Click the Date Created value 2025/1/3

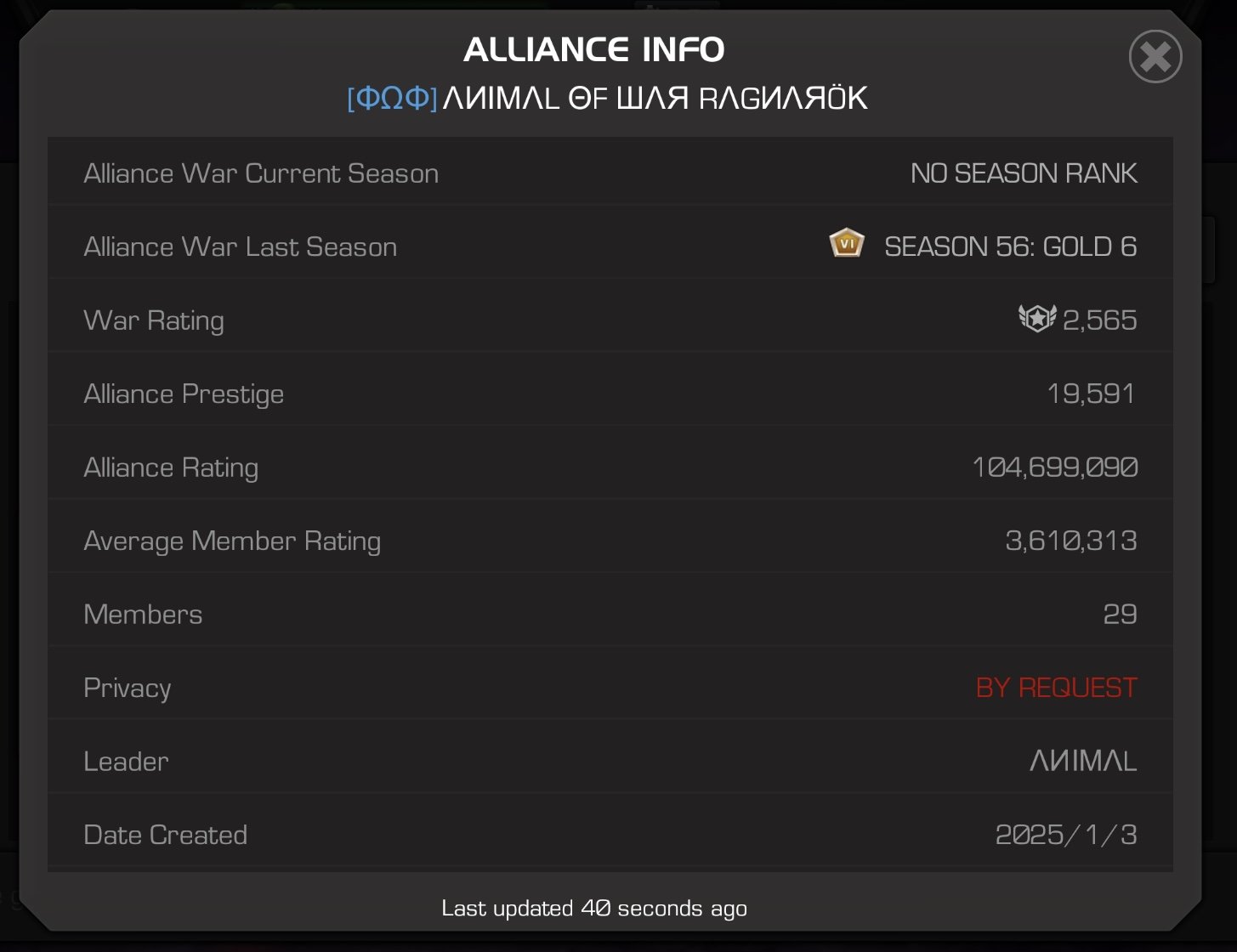1066,835
